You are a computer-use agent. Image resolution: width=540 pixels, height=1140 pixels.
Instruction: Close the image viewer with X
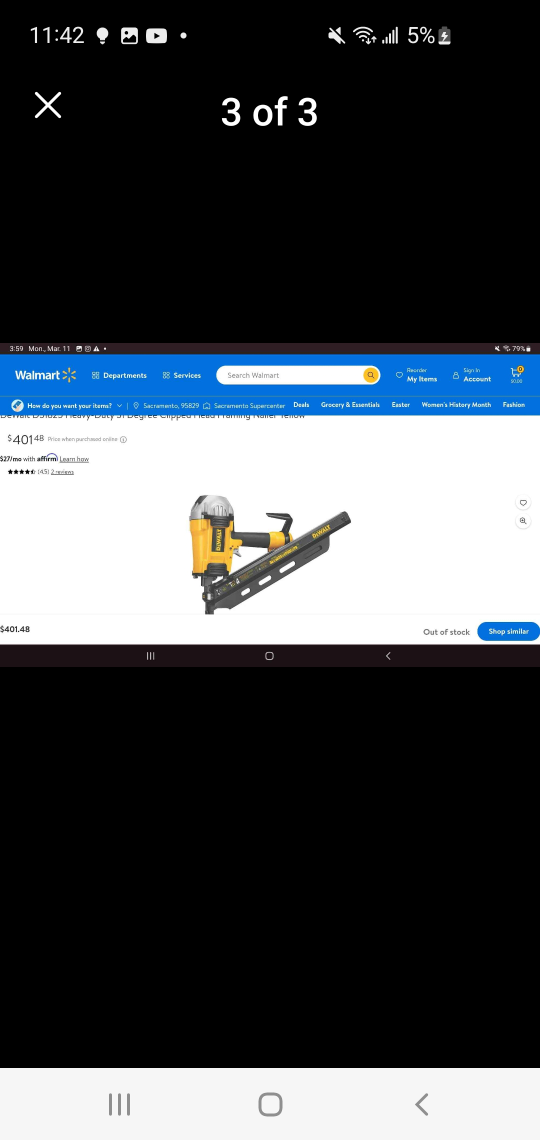click(x=48, y=105)
